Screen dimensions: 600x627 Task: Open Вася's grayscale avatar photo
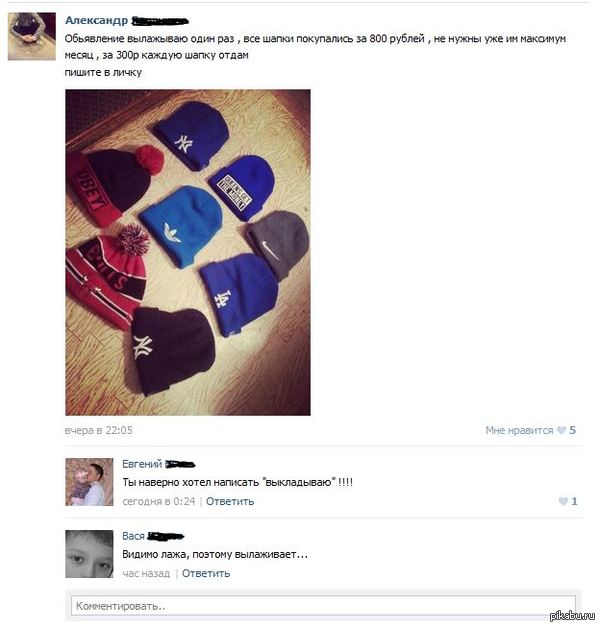pos(89,554)
